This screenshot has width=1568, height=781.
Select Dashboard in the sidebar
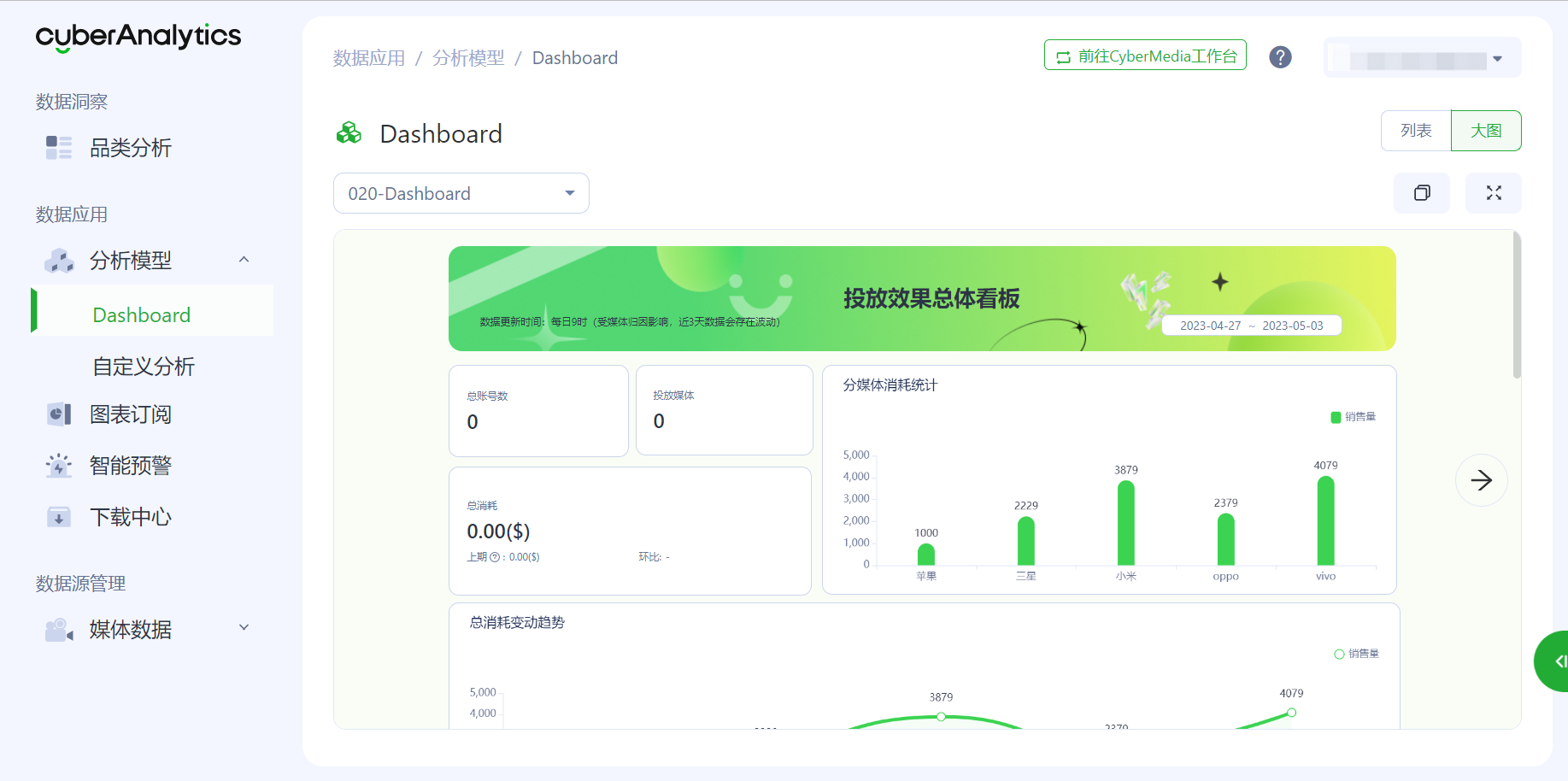click(x=142, y=315)
